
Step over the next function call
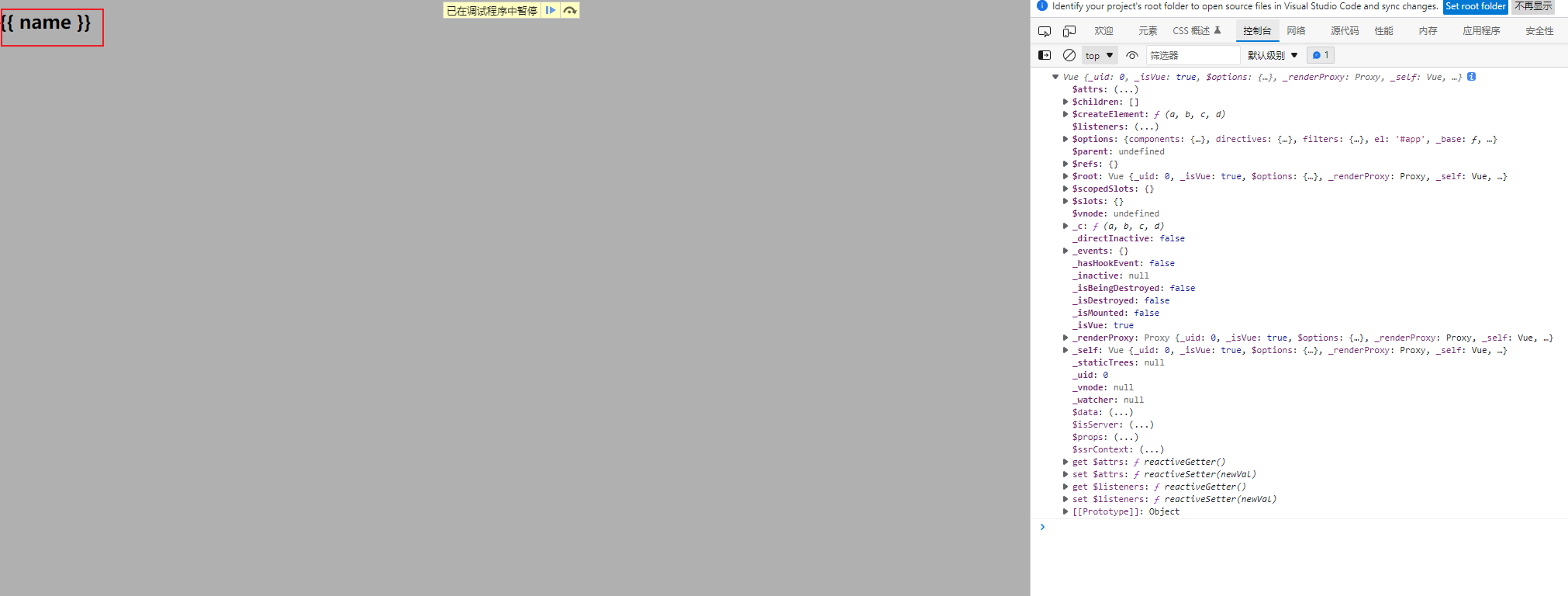tap(570, 10)
